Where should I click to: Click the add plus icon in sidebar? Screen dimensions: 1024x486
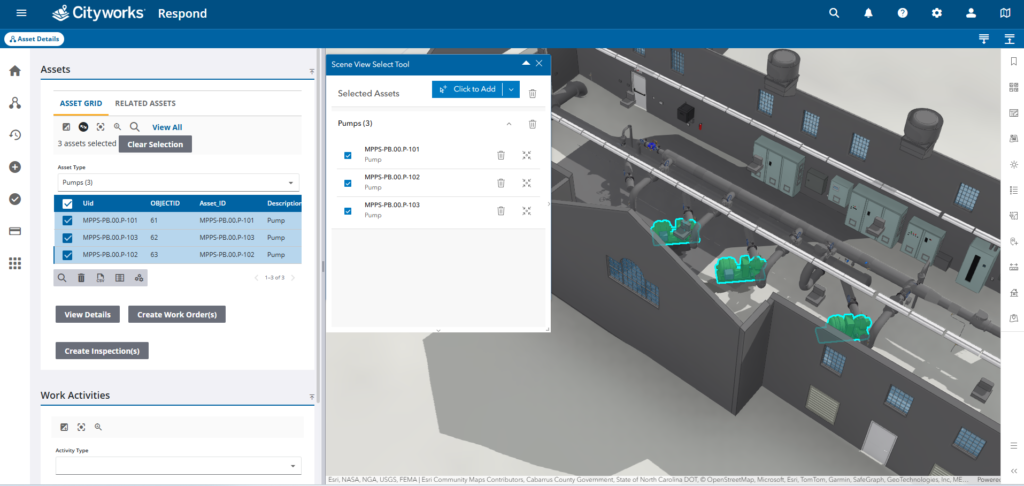point(15,167)
